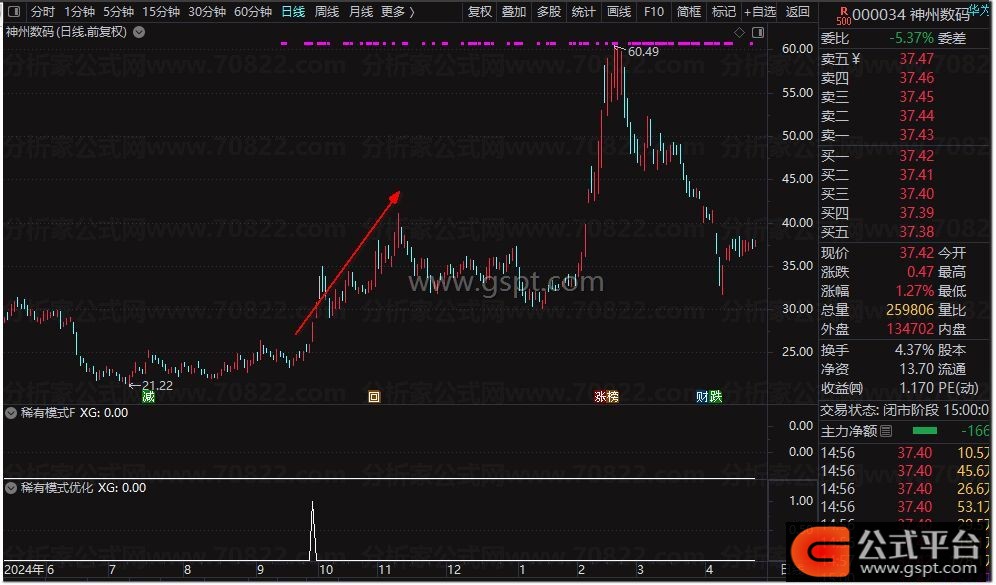996x585 pixels.
Task: Click the 卖三 price 37.45
Action: coord(917,97)
